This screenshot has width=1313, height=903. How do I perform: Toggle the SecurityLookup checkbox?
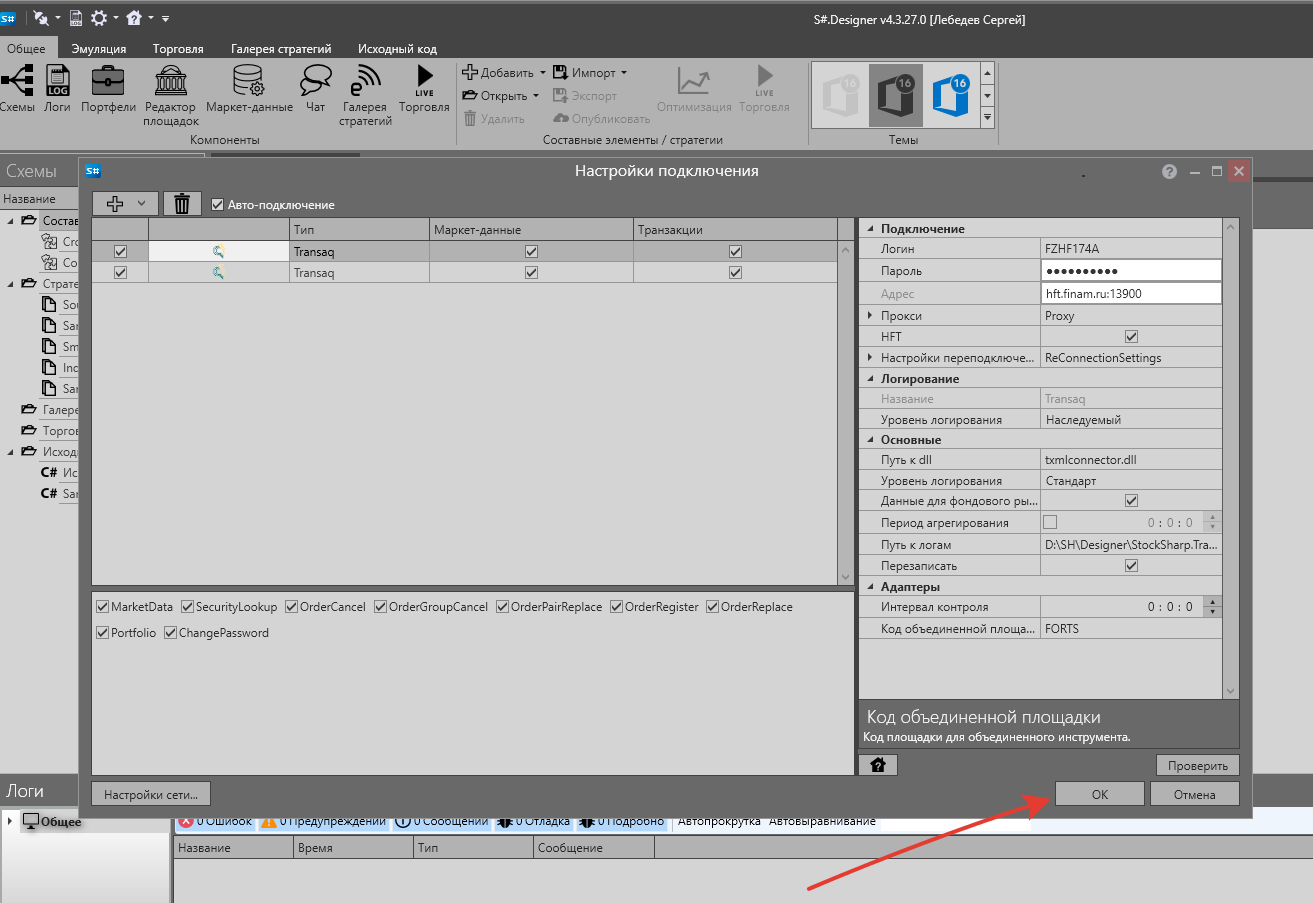coord(187,607)
